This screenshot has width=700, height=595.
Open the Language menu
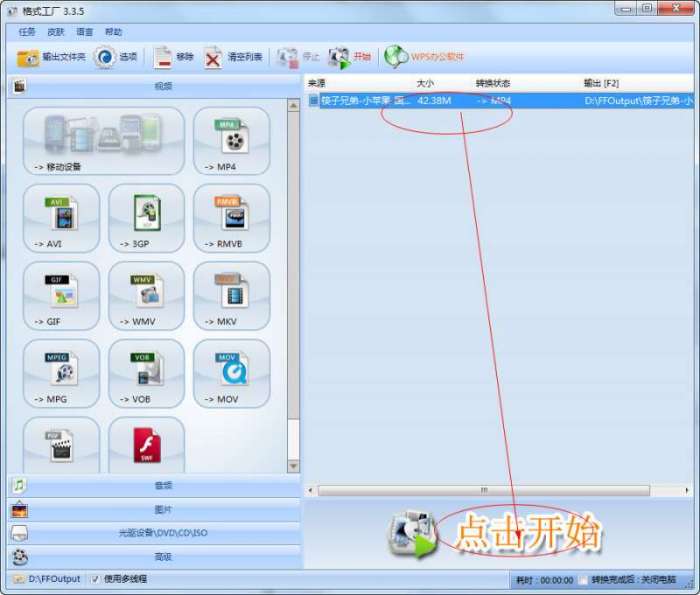coord(84,32)
